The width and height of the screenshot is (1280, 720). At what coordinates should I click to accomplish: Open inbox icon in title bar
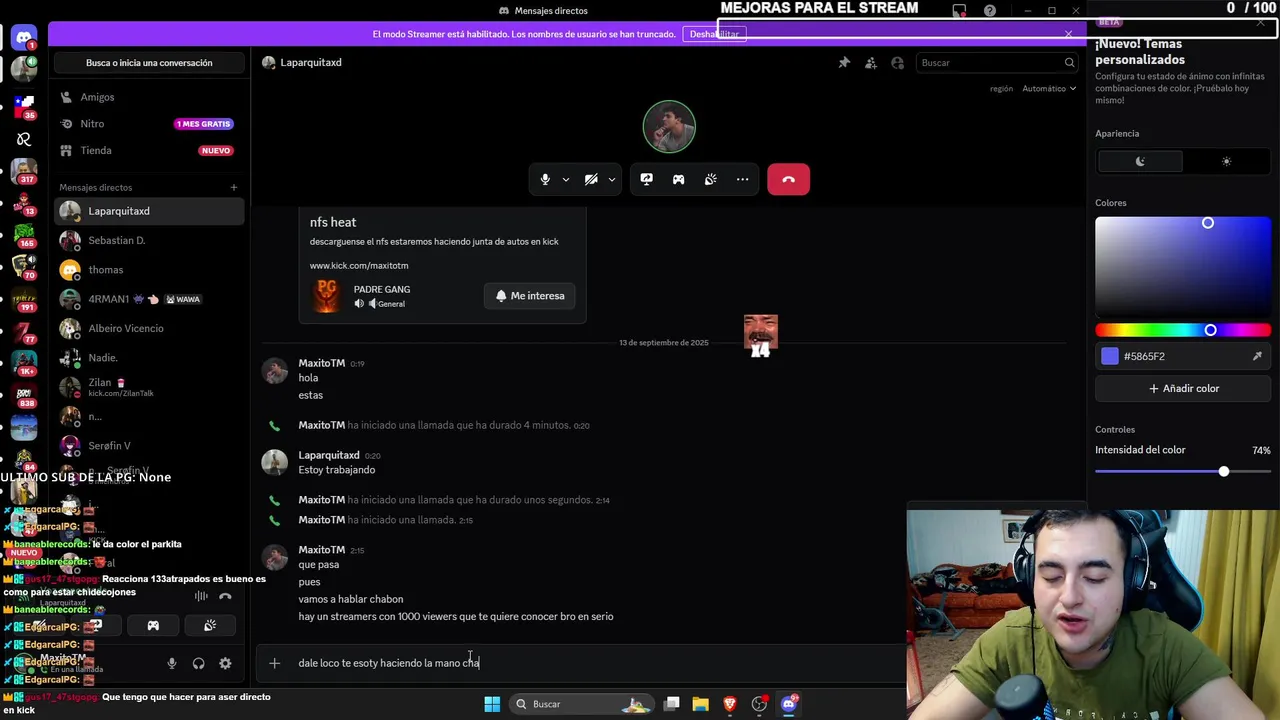tap(960, 10)
